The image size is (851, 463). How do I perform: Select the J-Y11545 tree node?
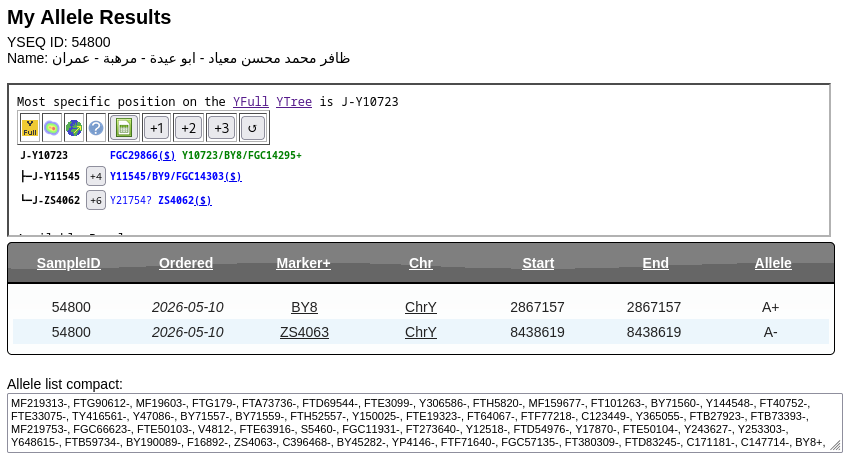coord(56,176)
